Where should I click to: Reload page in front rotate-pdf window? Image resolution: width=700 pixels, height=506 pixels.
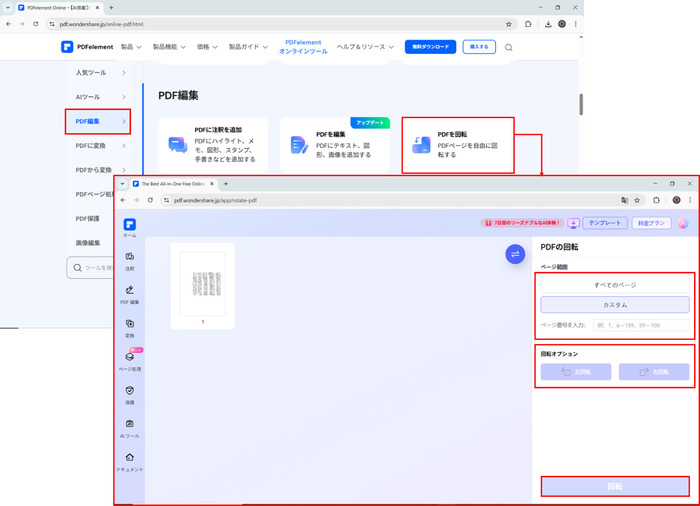pyautogui.click(x=150, y=200)
